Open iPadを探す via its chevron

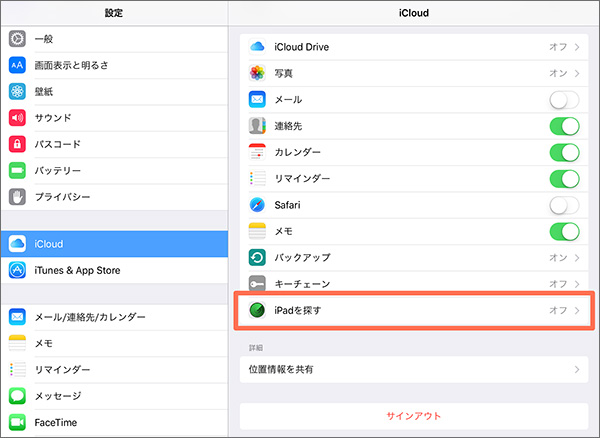tap(577, 310)
